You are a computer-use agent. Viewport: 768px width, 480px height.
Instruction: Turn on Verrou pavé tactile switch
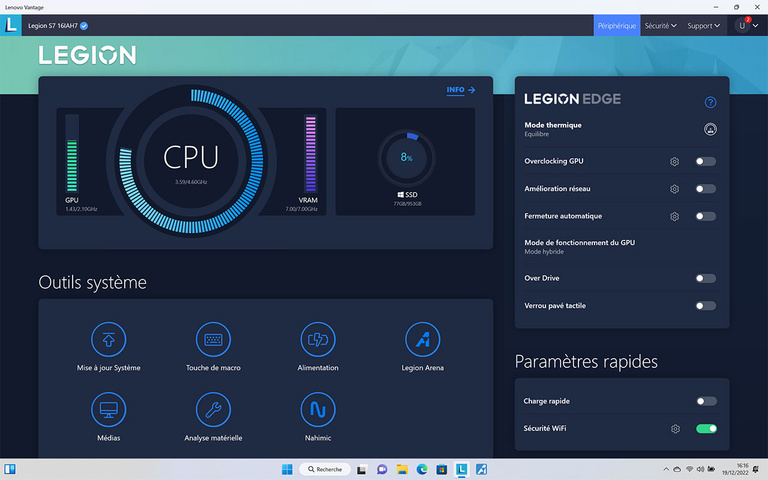click(x=706, y=306)
